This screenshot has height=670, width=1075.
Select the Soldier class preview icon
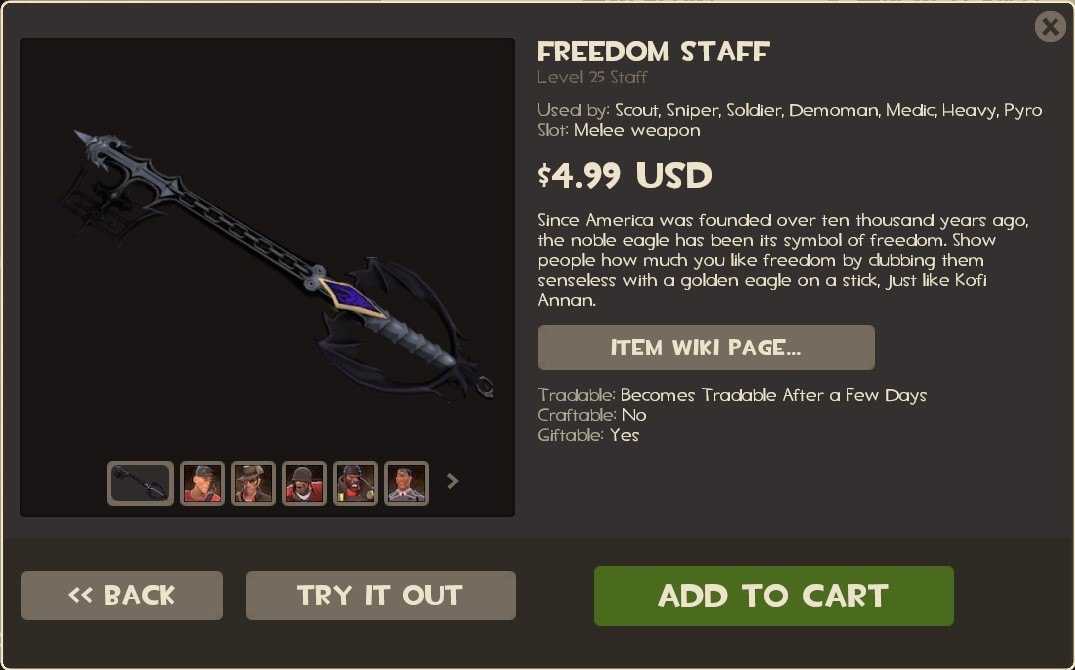304,483
